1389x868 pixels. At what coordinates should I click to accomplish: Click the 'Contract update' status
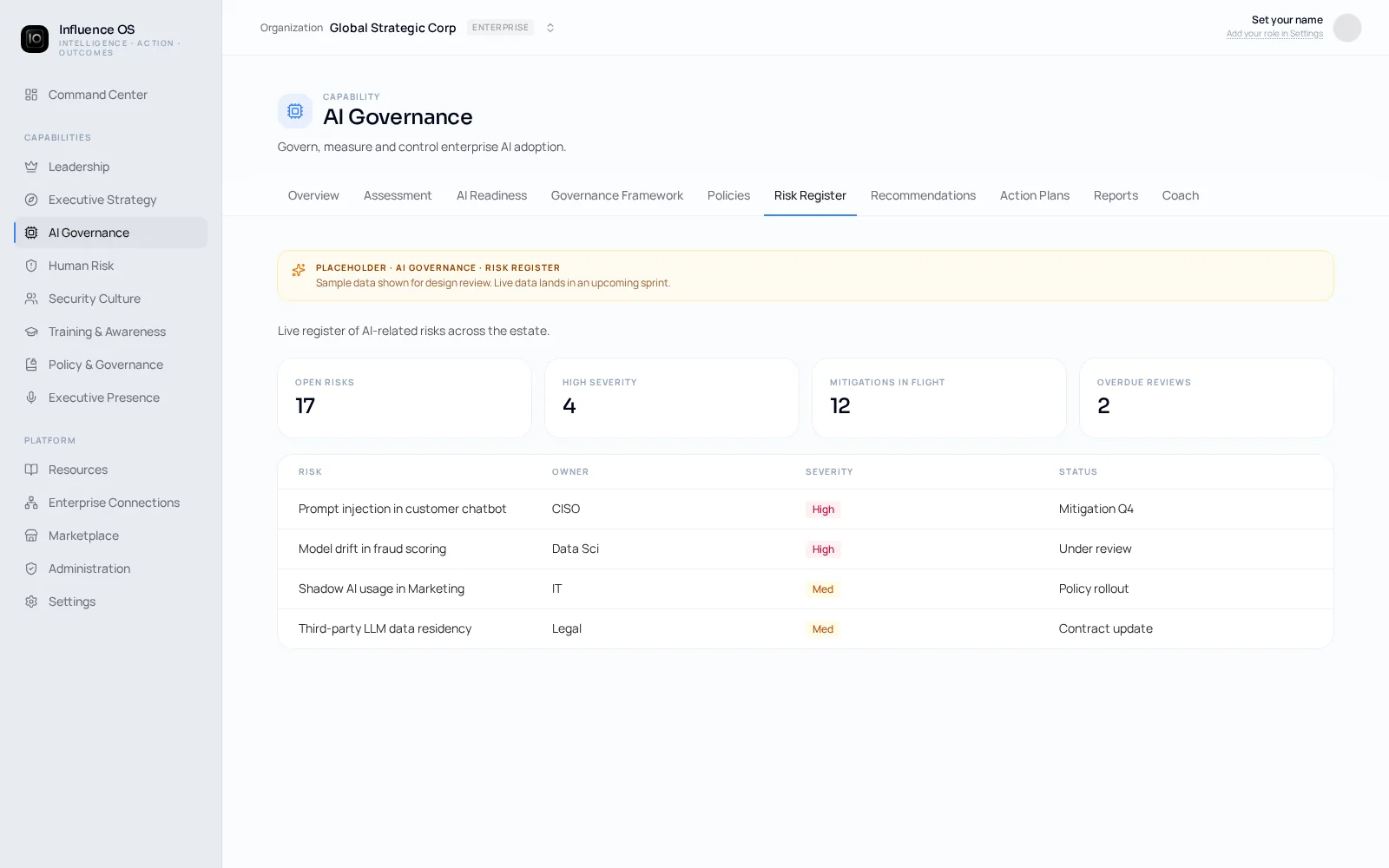click(x=1105, y=628)
